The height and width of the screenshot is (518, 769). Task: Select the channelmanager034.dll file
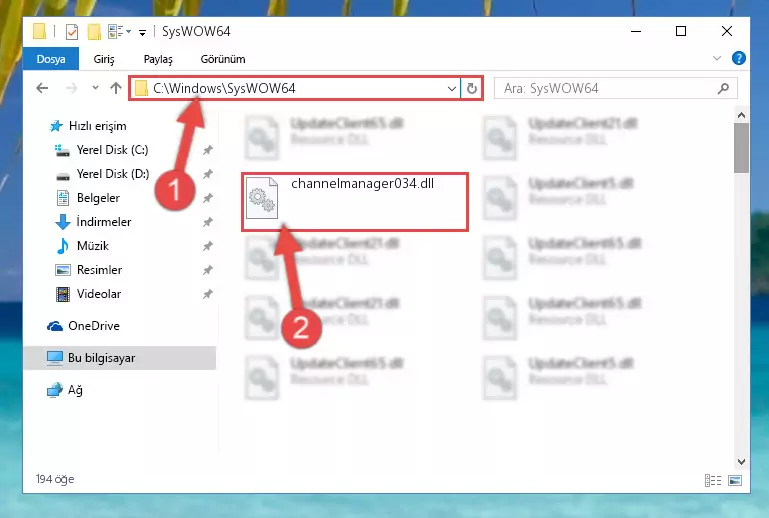(x=355, y=202)
